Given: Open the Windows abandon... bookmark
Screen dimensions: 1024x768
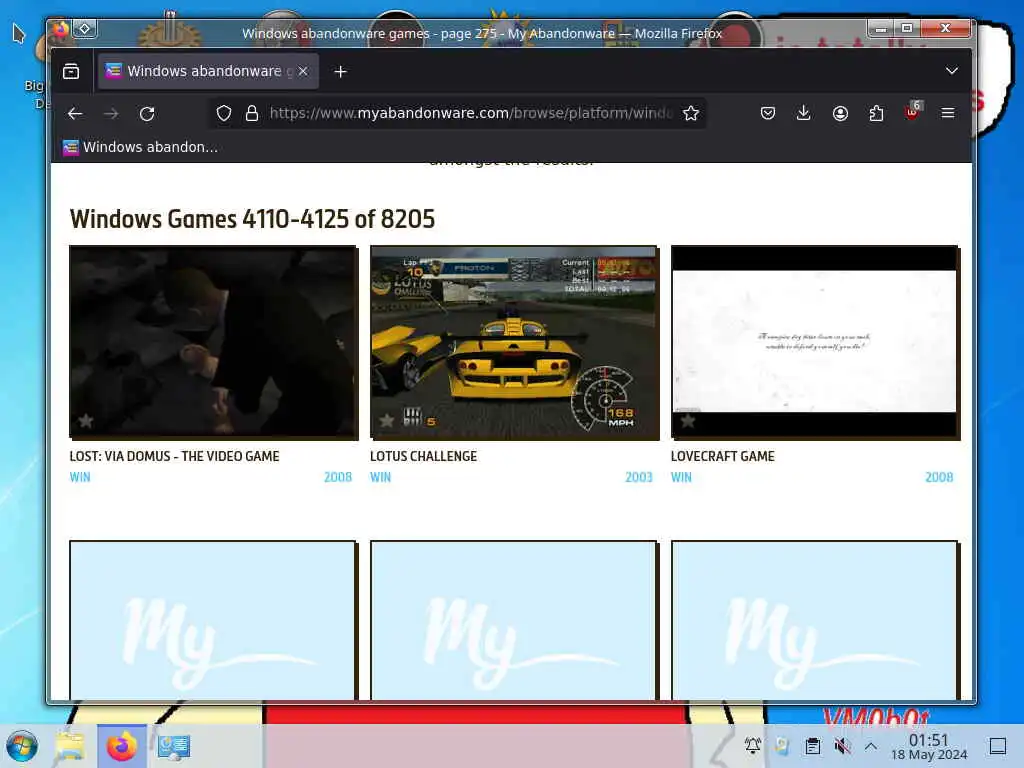Looking at the screenshot, I should pyautogui.click(x=140, y=147).
